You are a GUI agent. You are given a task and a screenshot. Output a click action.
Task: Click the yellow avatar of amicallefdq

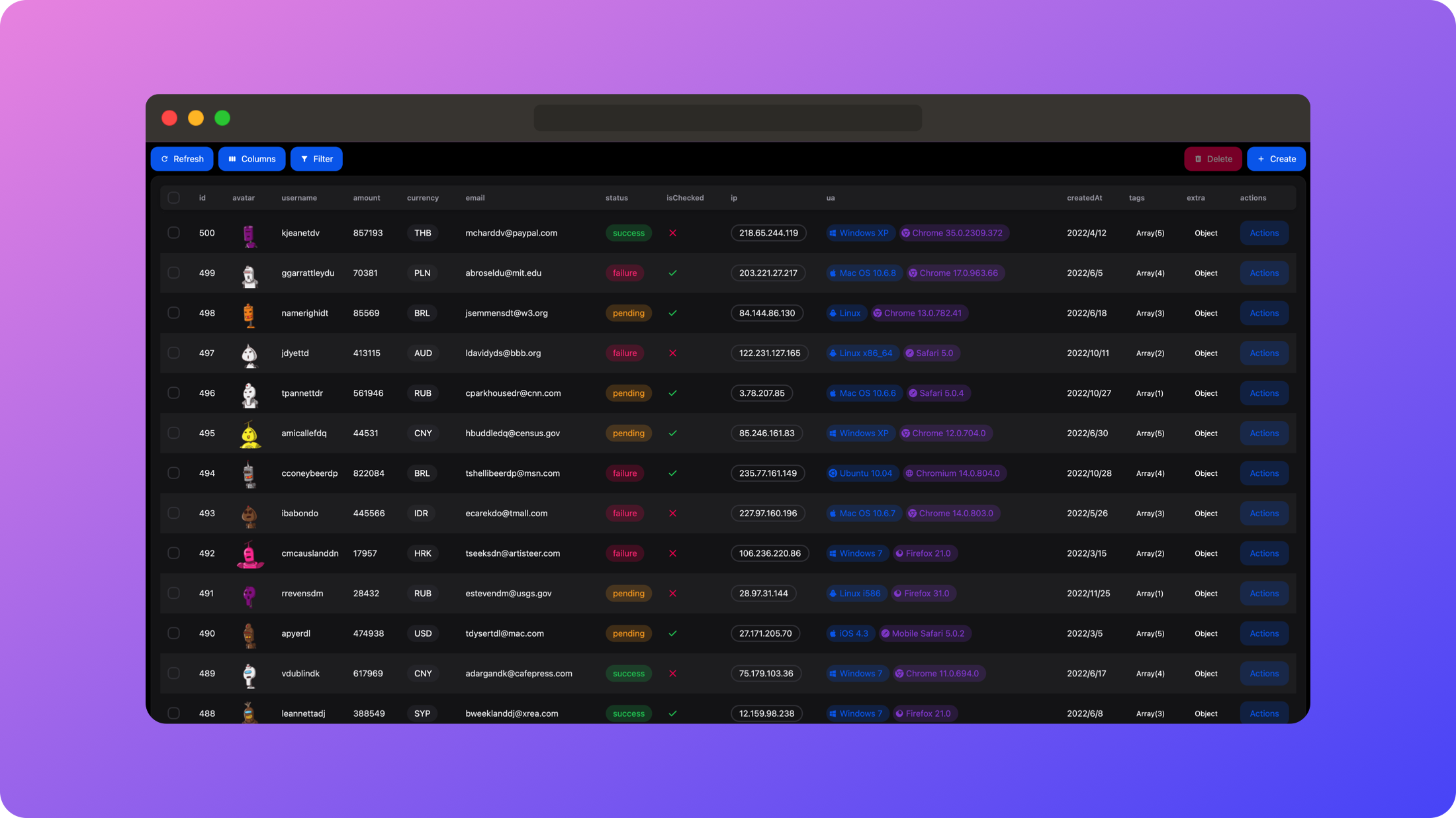tap(250, 435)
